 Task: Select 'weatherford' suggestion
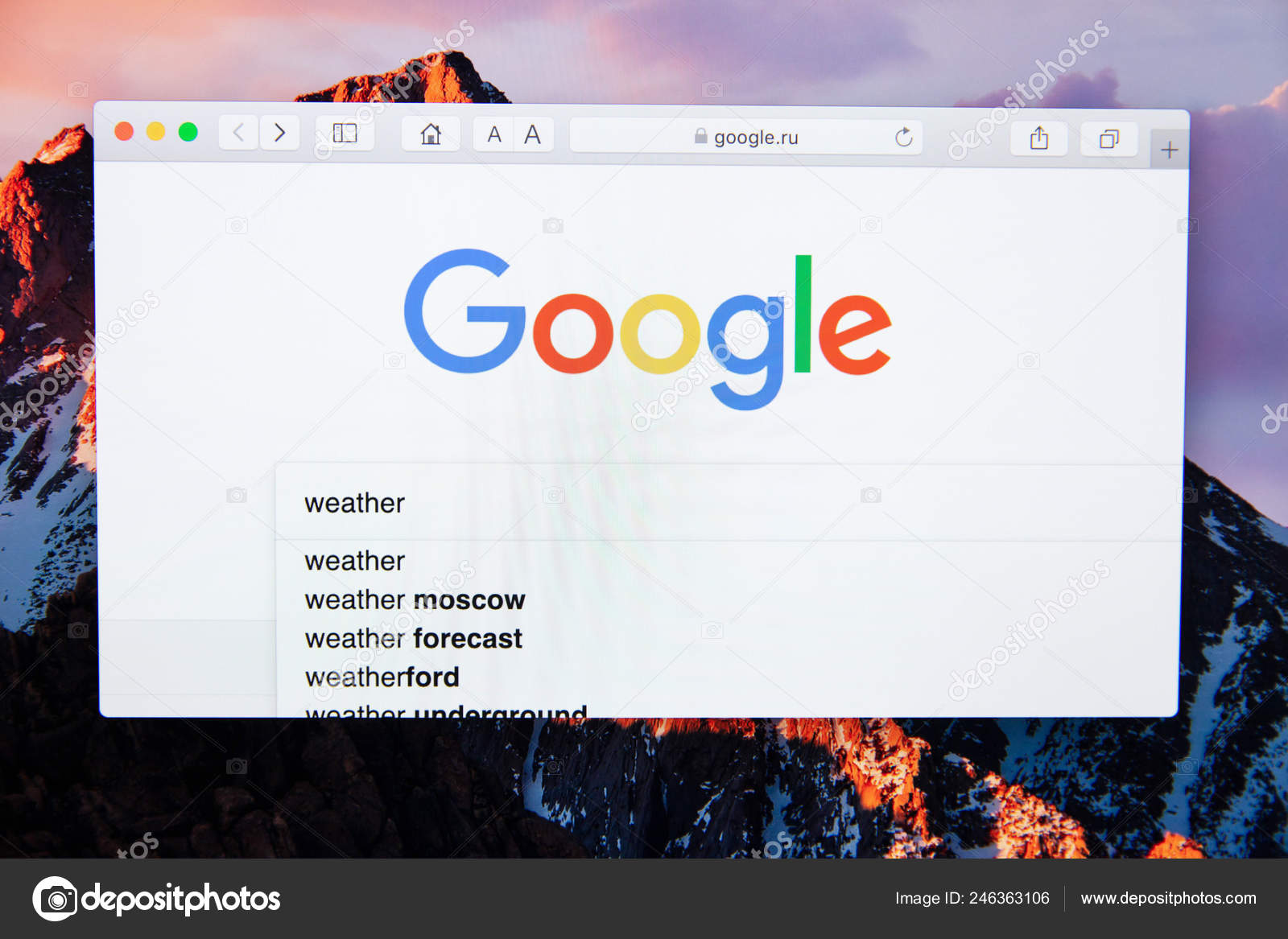[382, 677]
